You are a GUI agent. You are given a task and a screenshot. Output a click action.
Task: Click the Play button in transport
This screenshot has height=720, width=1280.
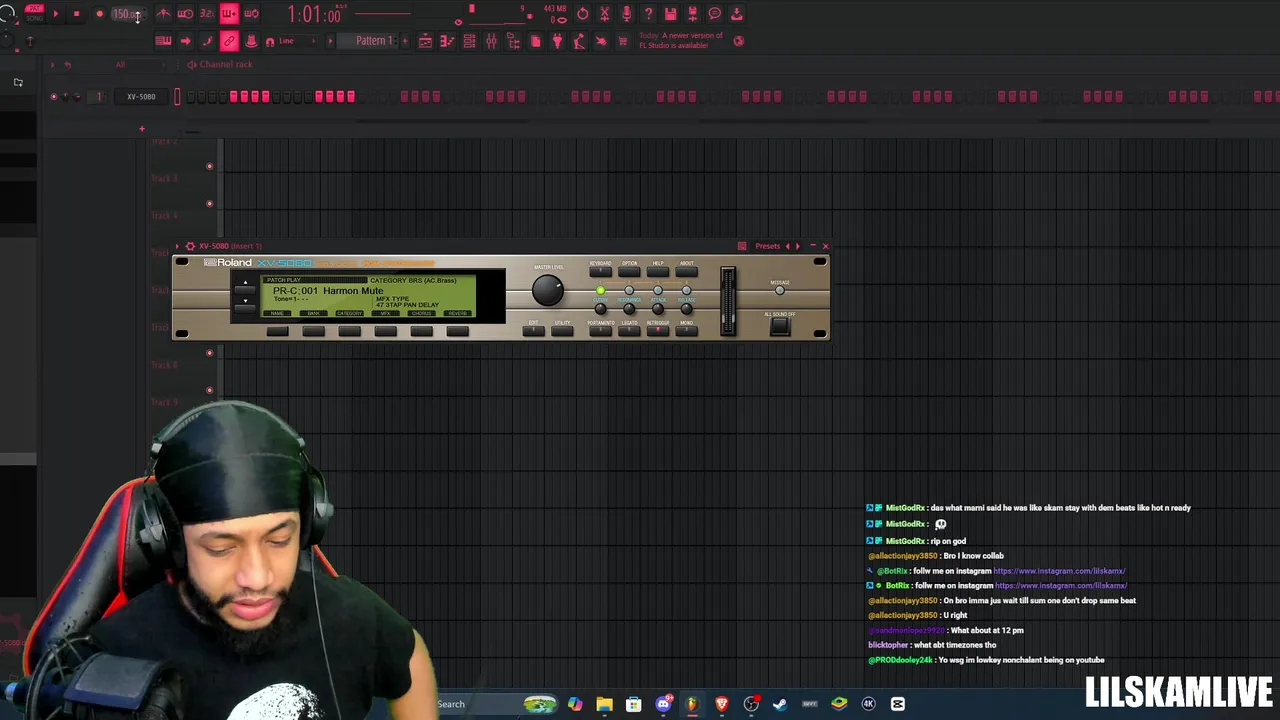tap(55, 14)
